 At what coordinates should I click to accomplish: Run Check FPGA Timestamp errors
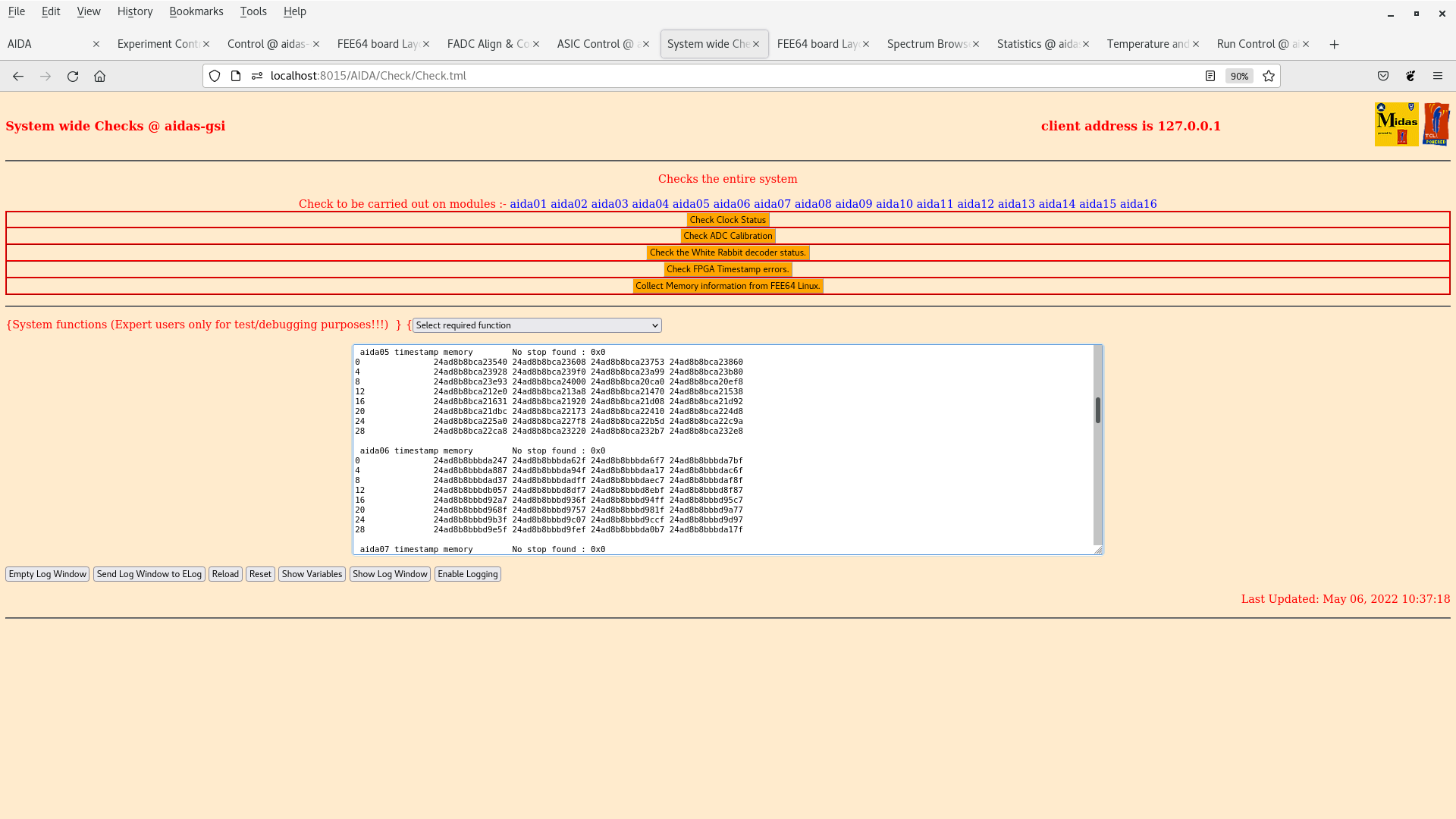pyautogui.click(x=728, y=269)
